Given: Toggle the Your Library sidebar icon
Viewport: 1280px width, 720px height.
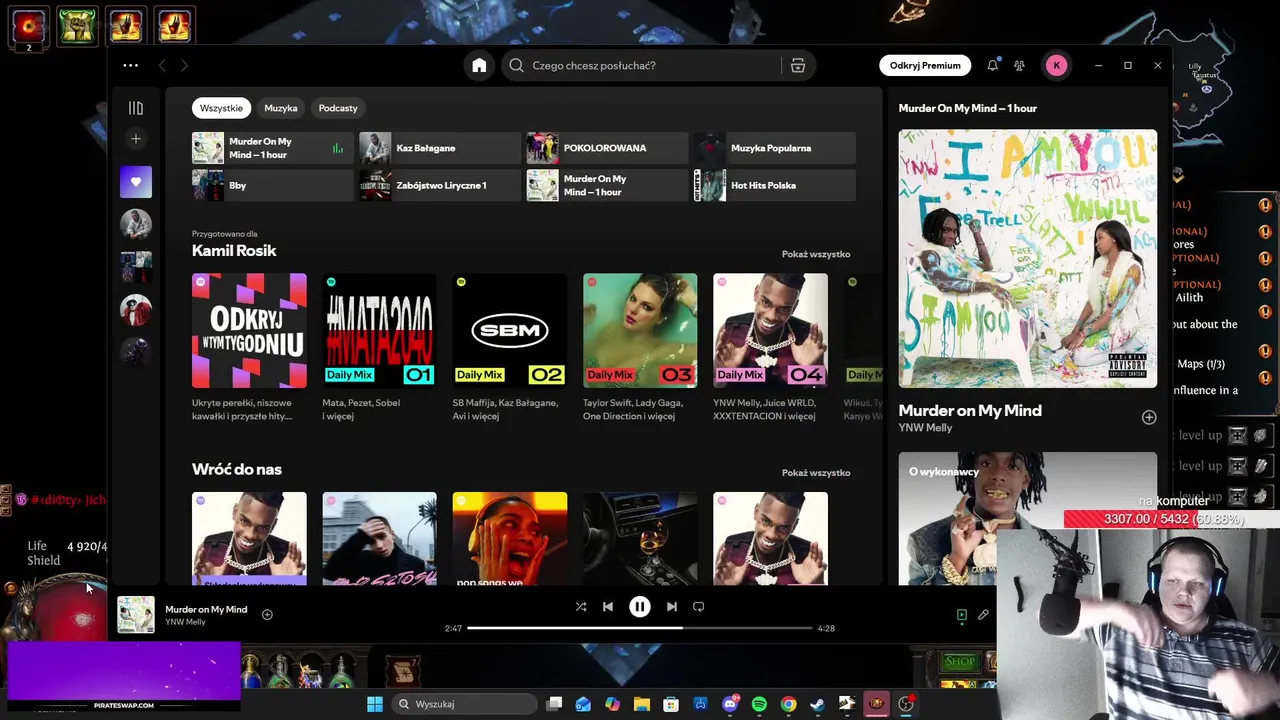Looking at the screenshot, I should pos(136,108).
